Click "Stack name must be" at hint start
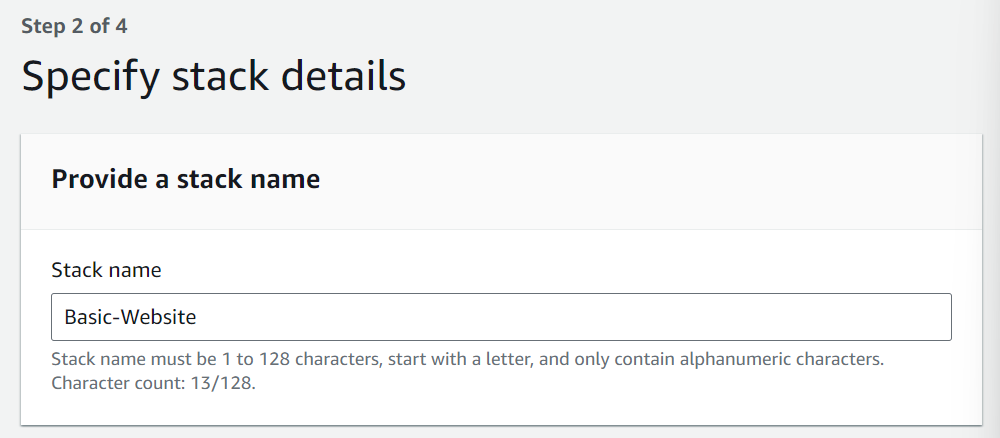Screen dimensions: 1000x438 tap(120, 359)
